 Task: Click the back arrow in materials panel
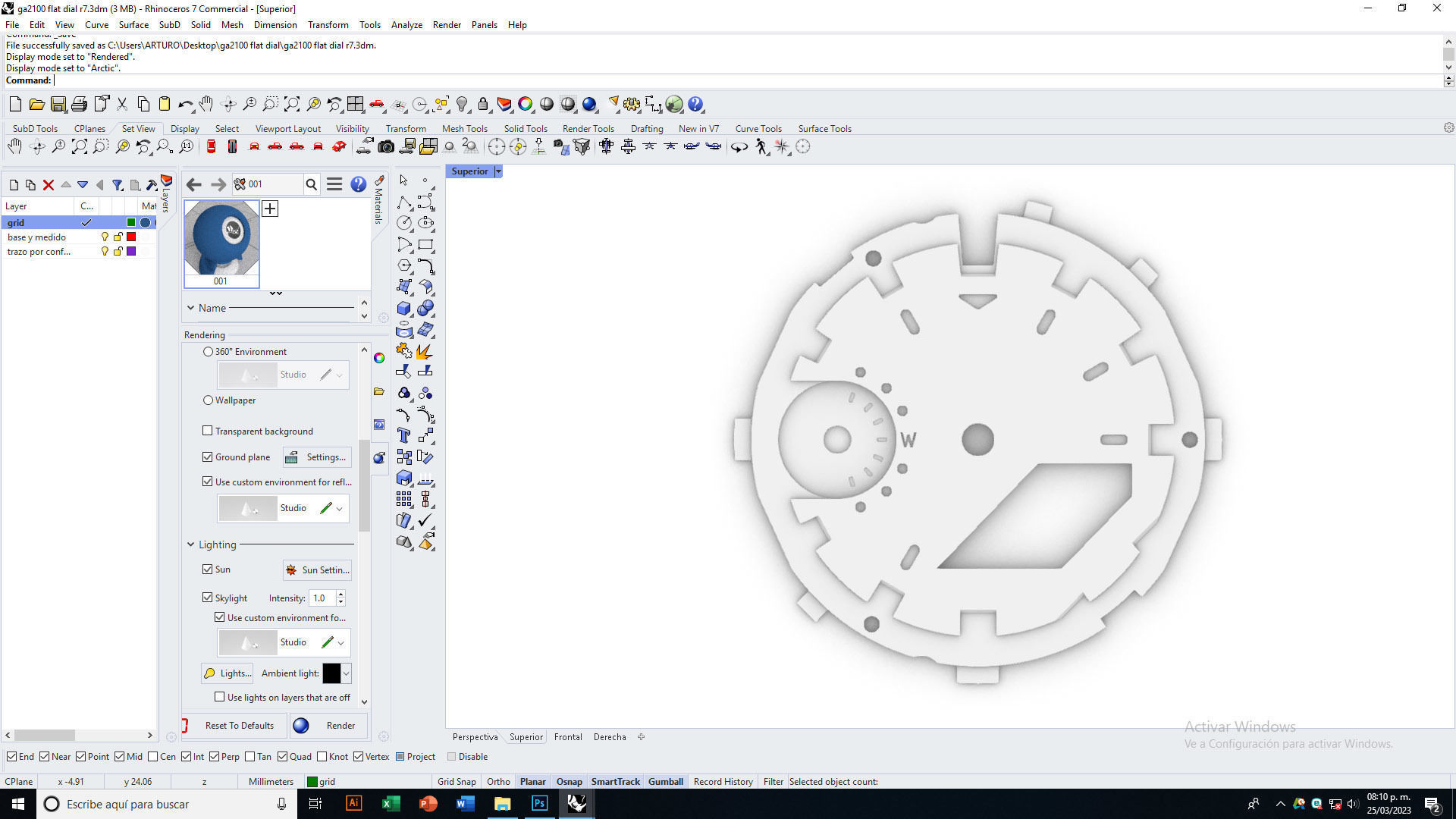[x=193, y=184]
